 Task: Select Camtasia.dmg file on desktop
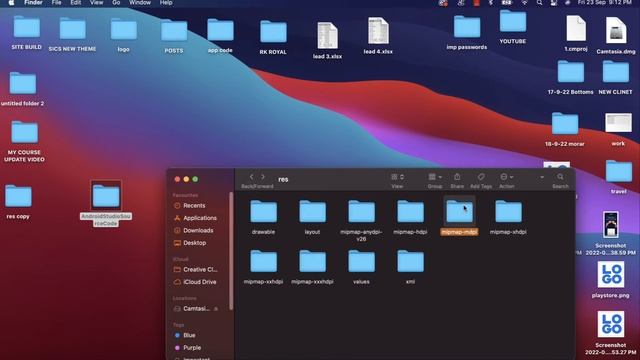coord(616,31)
